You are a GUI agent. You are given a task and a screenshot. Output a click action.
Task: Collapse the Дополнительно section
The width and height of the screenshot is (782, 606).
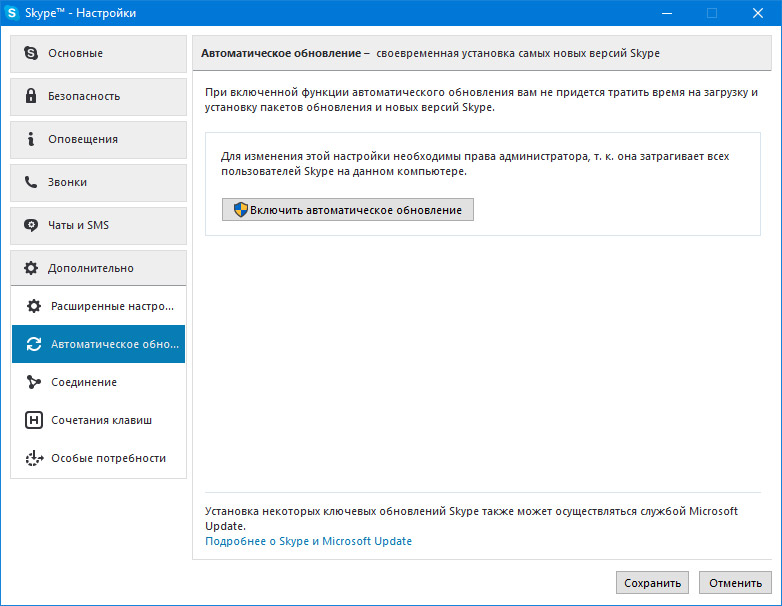pos(98,268)
